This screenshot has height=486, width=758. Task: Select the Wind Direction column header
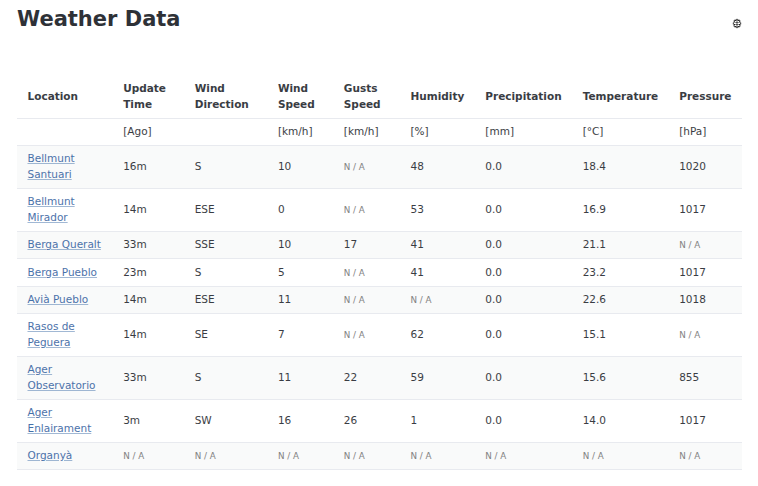pyautogui.click(x=221, y=96)
